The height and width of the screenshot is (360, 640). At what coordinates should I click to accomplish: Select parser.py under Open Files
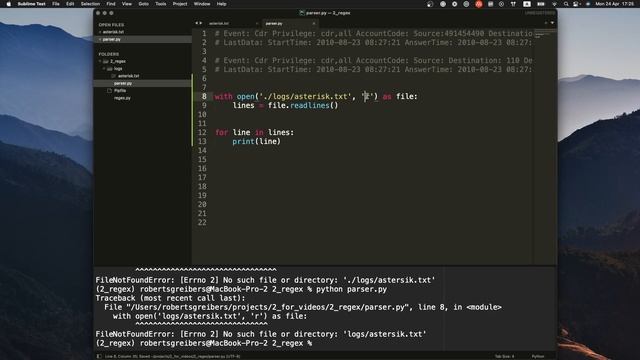click(x=111, y=40)
